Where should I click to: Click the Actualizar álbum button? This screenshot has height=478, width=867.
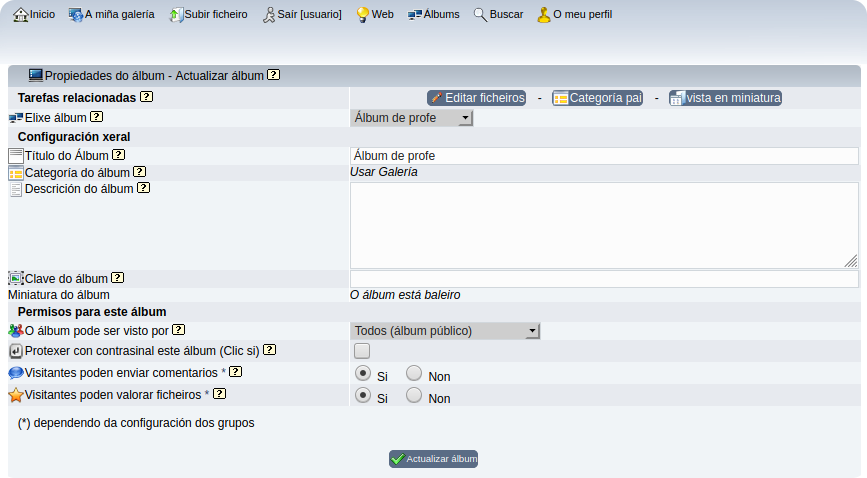click(x=433, y=459)
